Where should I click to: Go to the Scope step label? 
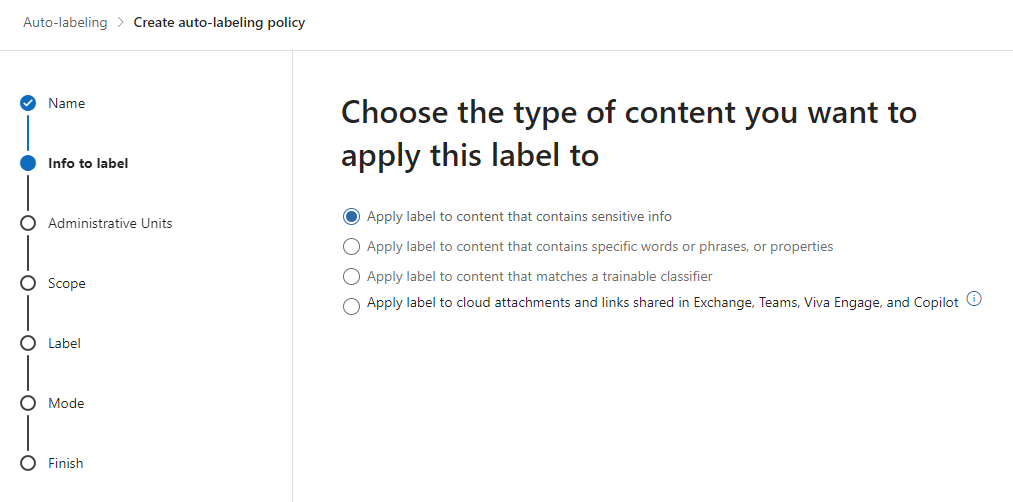coord(67,283)
